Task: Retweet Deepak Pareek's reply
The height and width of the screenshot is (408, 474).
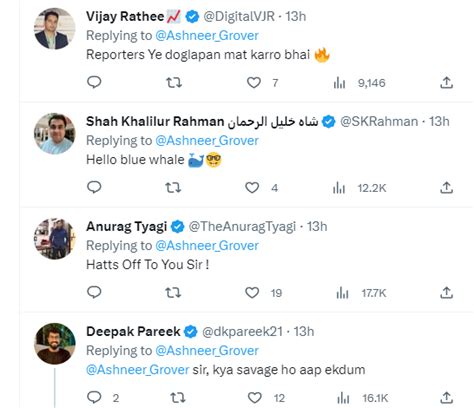Action: tap(177, 398)
